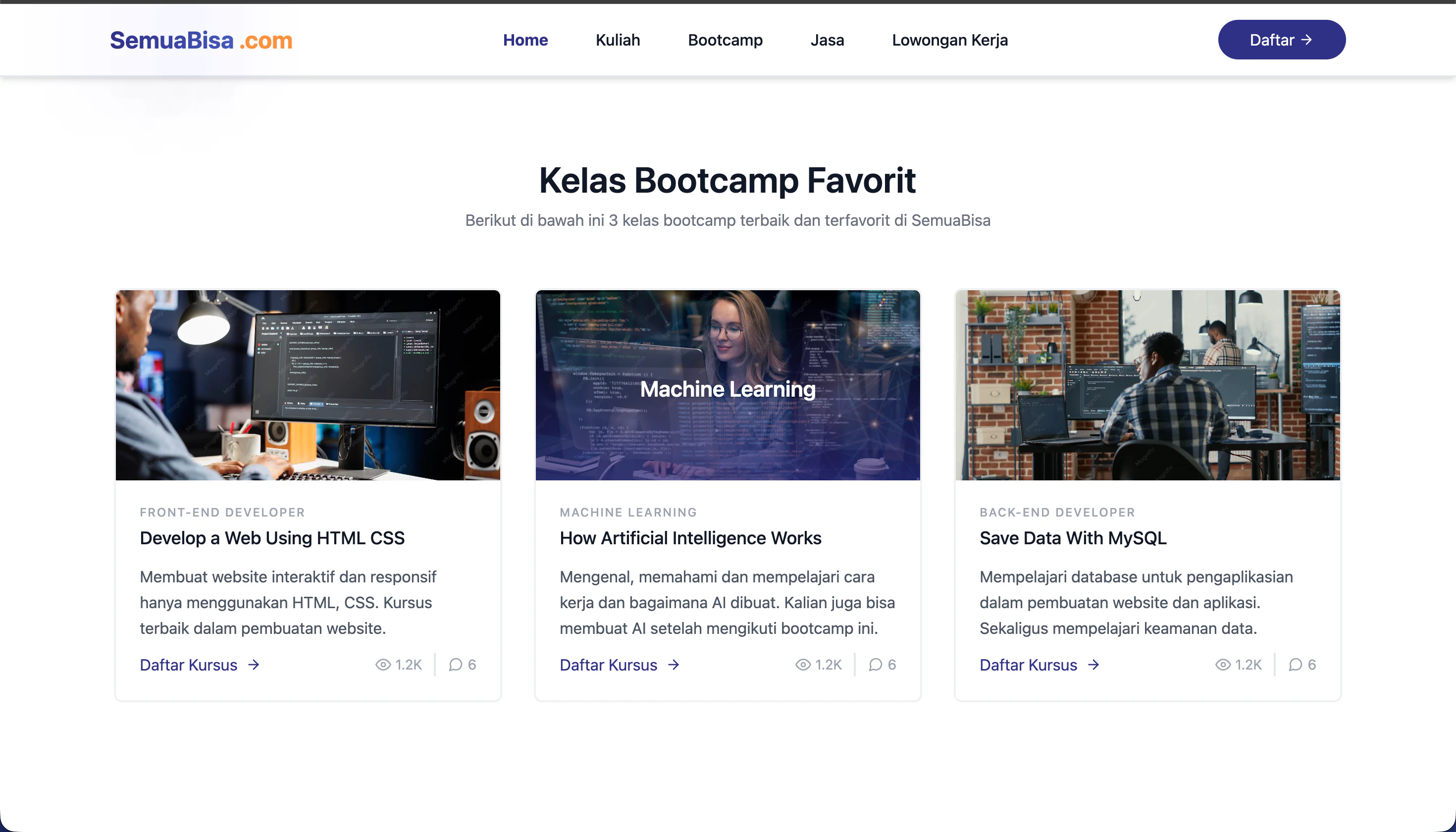Click the comment bubble icon in MySQL card

point(1296,665)
